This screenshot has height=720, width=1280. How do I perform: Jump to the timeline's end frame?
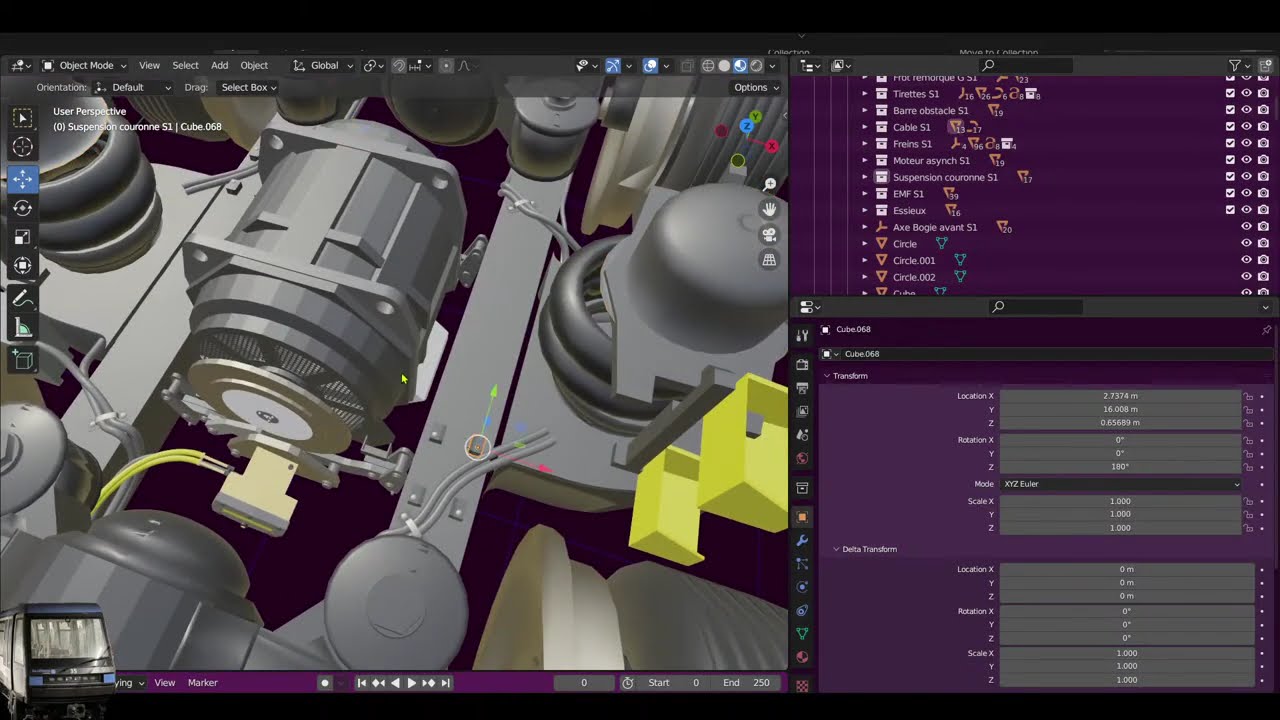pyautogui.click(x=446, y=683)
